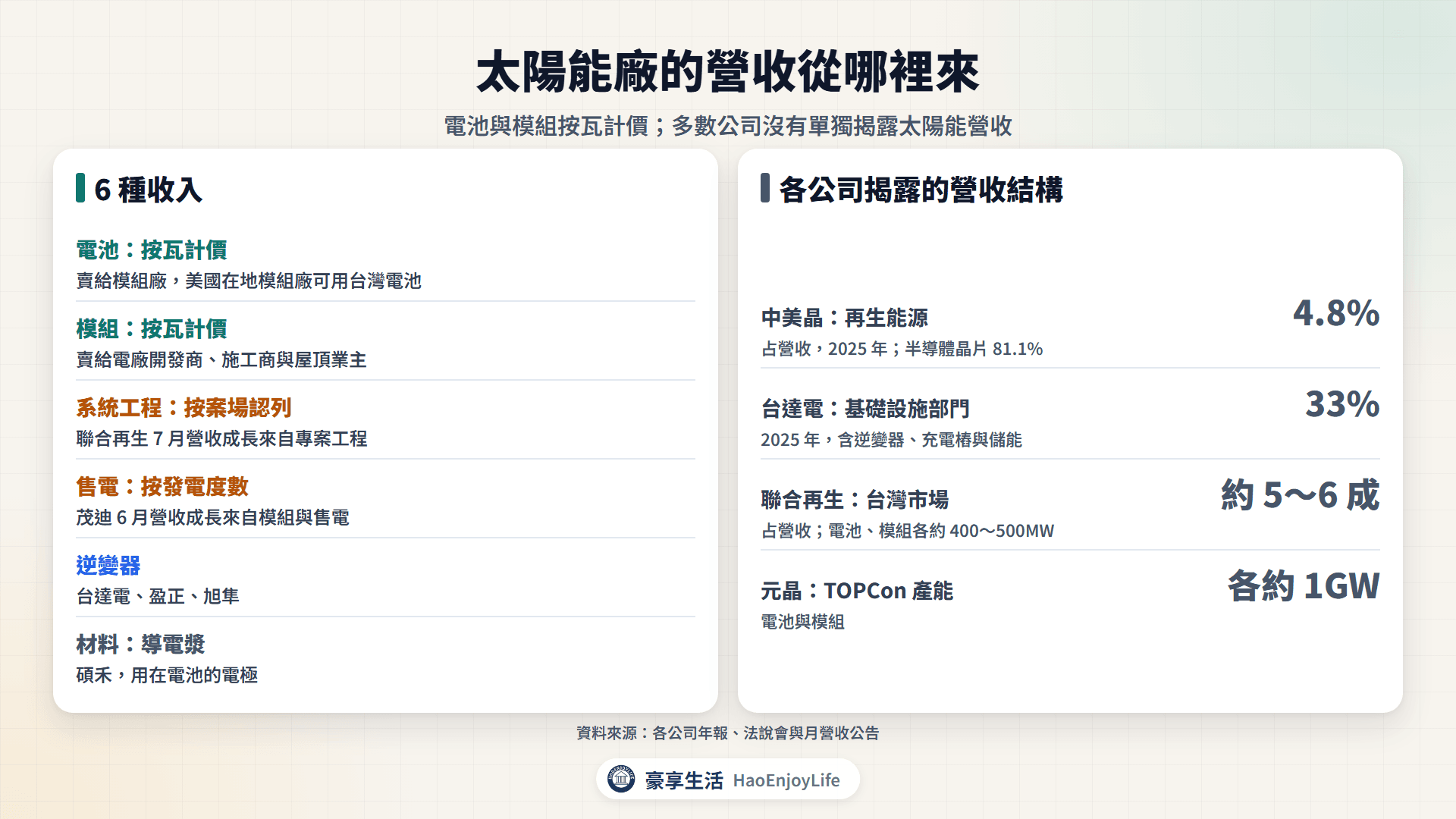Select the 約 5～6 成 value

point(1301,495)
